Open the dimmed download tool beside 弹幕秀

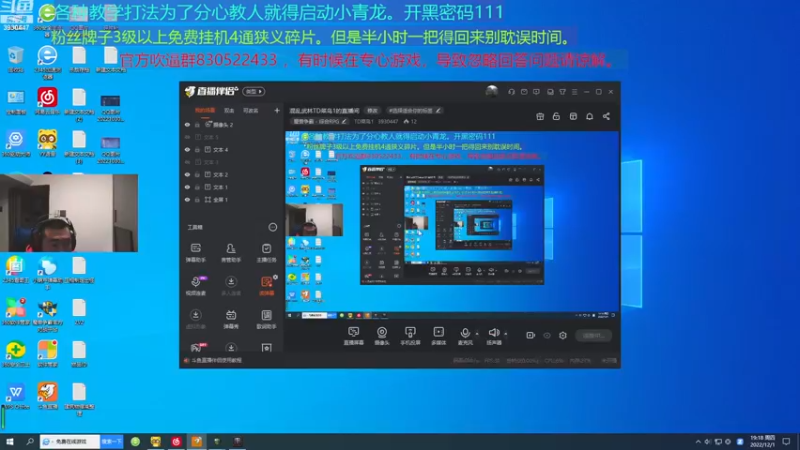pyautogui.click(x=195, y=319)
